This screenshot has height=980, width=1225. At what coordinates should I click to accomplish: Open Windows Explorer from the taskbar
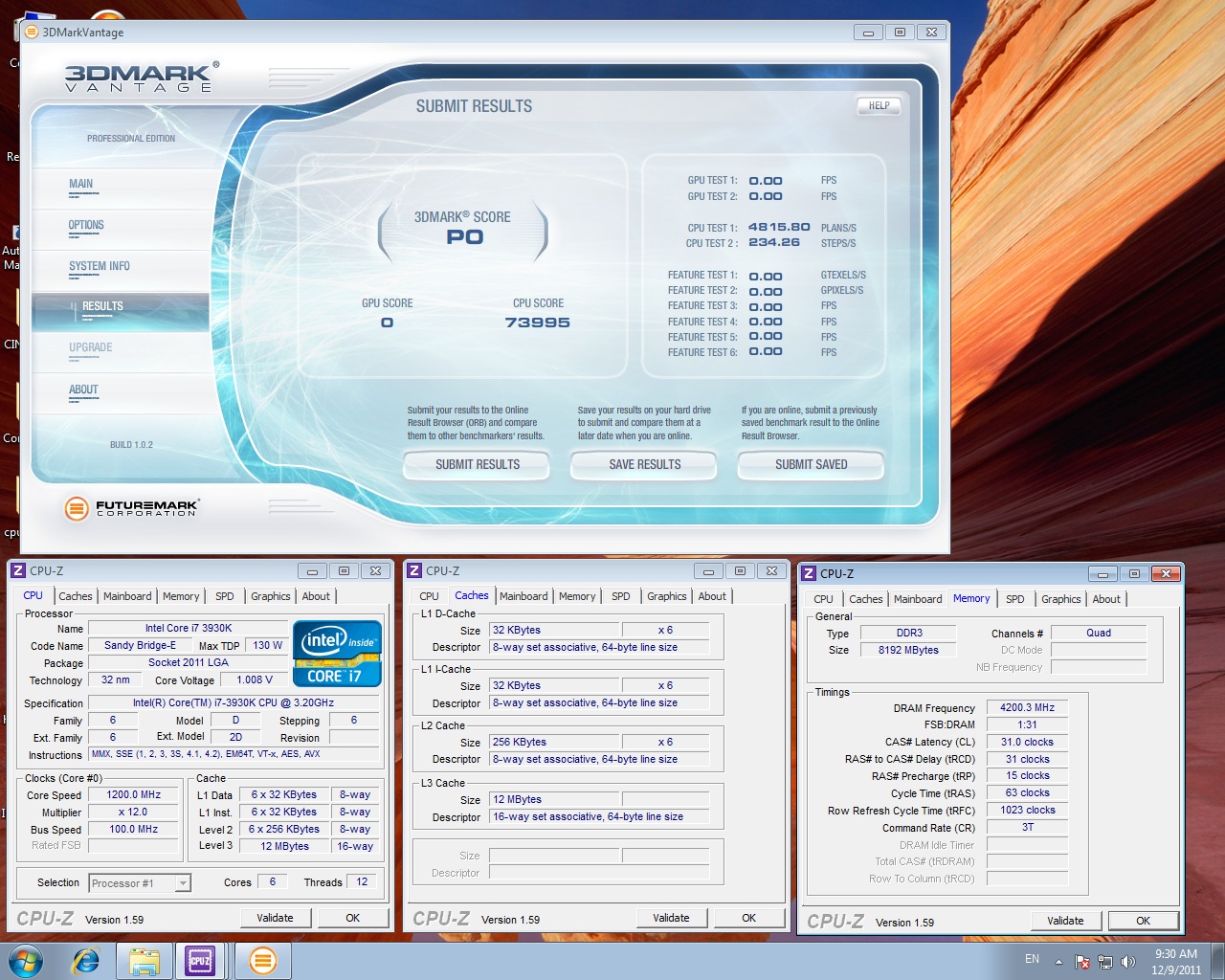tap(144, 960)
